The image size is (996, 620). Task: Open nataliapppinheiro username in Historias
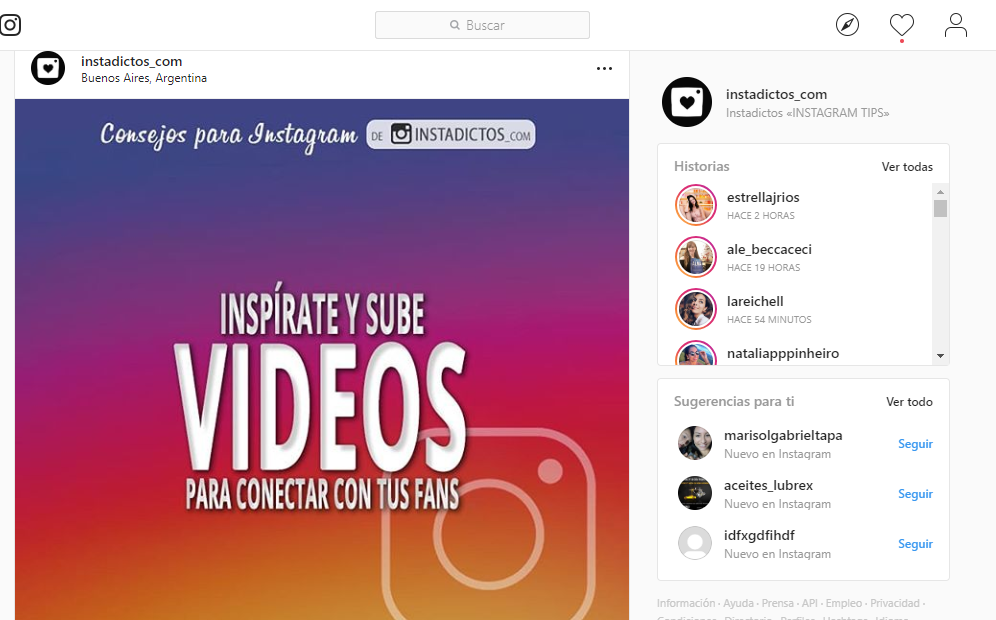(x=783, y=354)
